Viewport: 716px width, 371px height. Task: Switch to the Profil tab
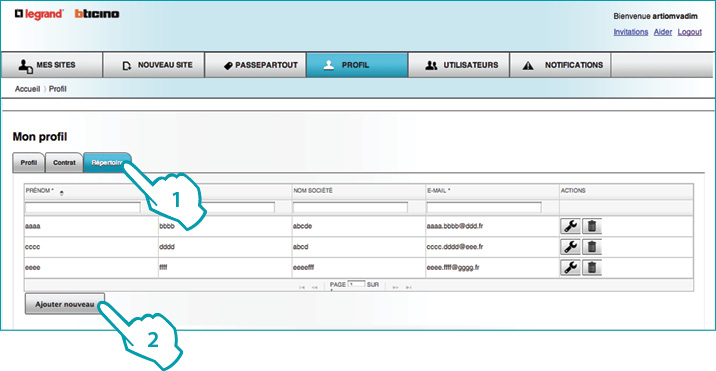[x=29, y=163]
